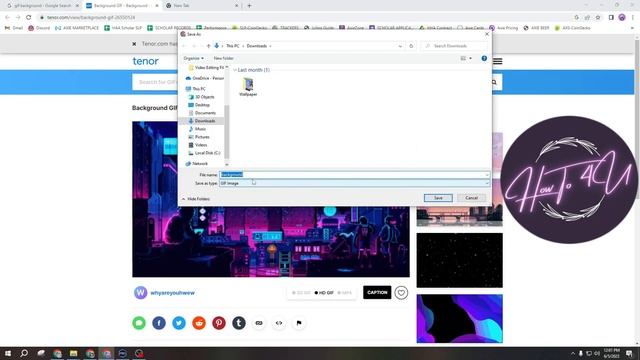
Task: Open the purple waves related GIF thumbnail
Action: 460,319
